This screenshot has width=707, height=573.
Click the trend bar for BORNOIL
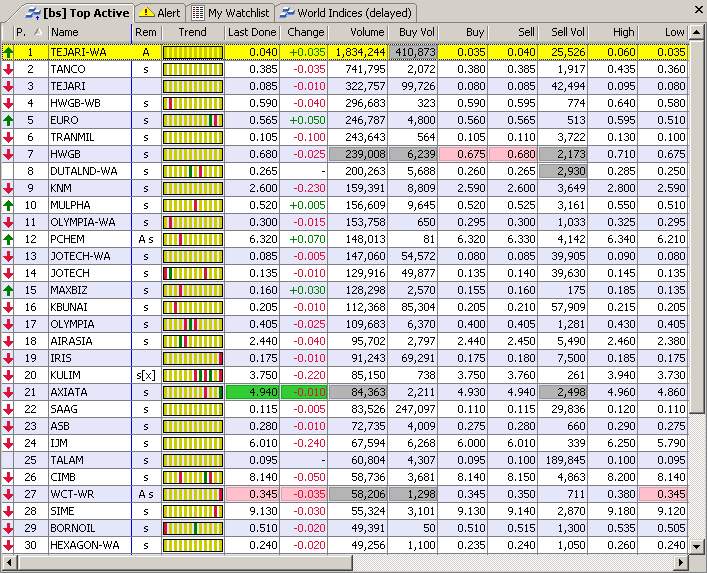coord(193,528)
